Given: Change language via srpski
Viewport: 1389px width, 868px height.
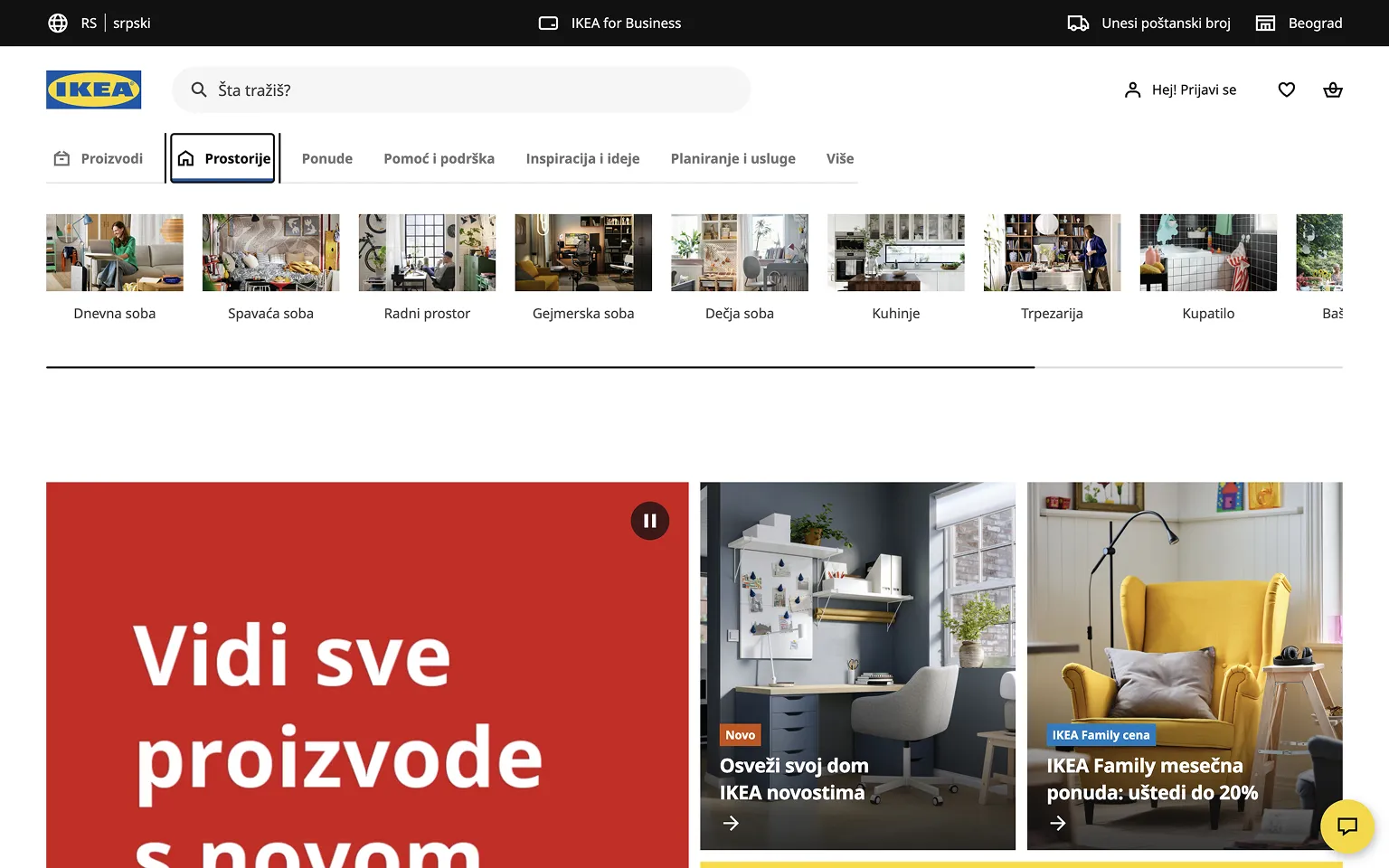Looking at the screenshot, I should (x=132, y=23).
